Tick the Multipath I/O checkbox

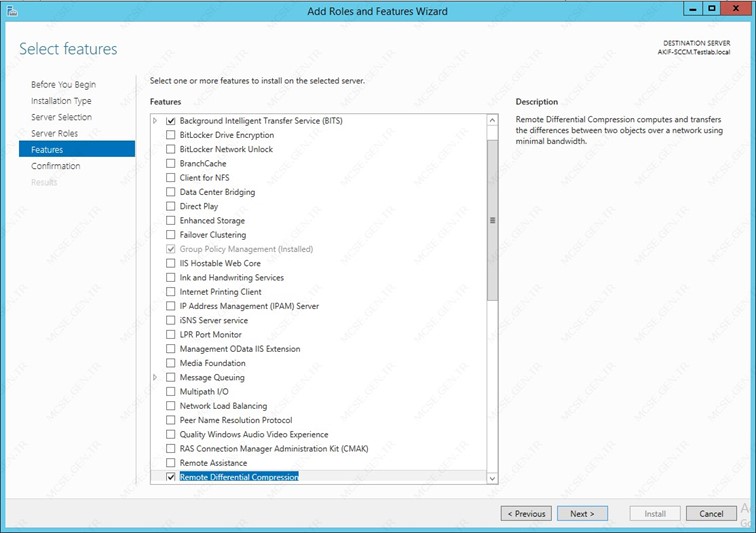tap(170, 392)
